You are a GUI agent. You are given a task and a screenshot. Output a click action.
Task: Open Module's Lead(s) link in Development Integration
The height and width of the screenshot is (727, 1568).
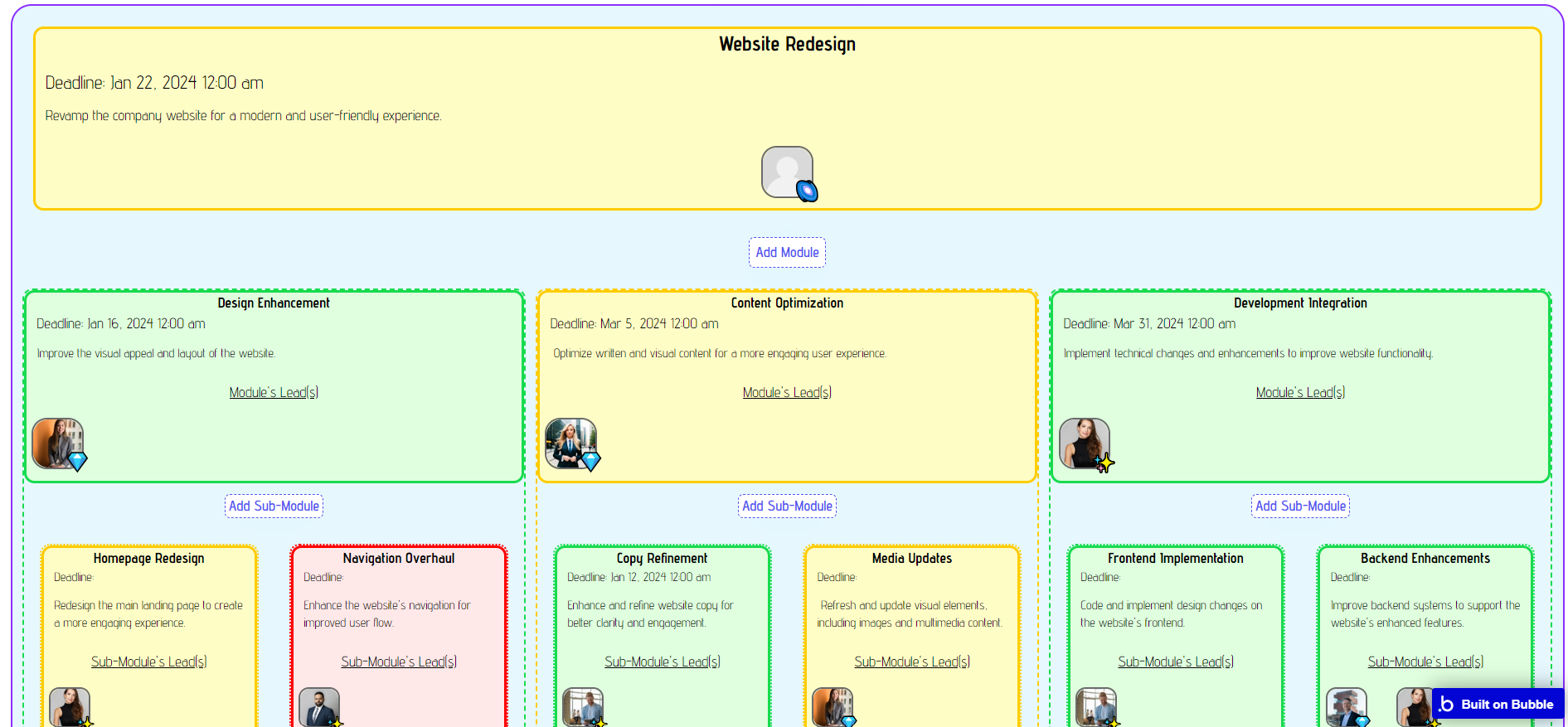(x=1300, y=392)
